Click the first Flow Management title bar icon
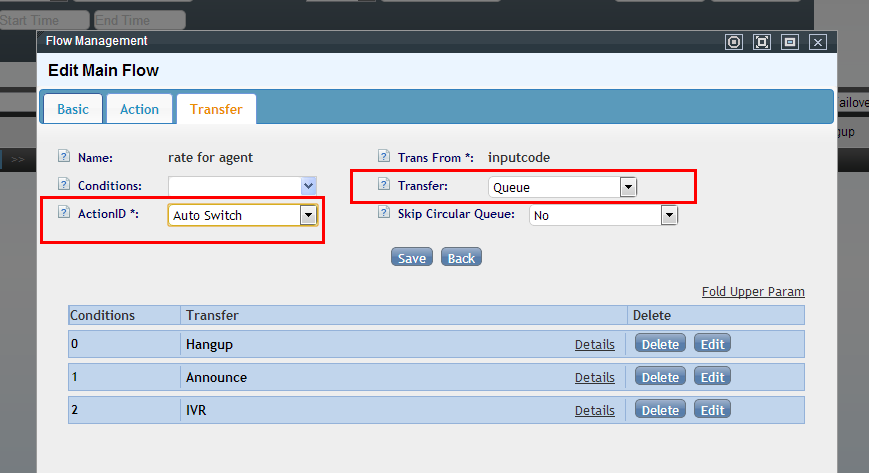 [x=735, y=42]
